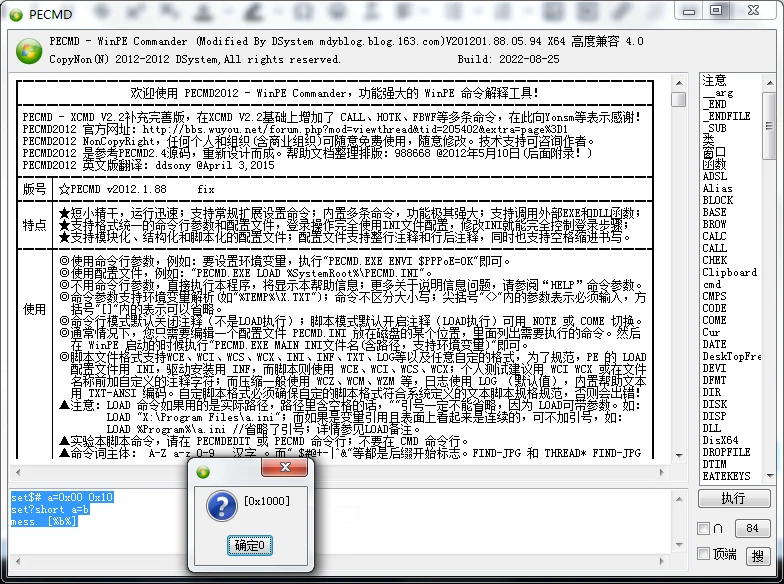The height and width of the screenshot is (584, 784).
Task: Click the 执行 execute button
Action: (x=733, y=498)
